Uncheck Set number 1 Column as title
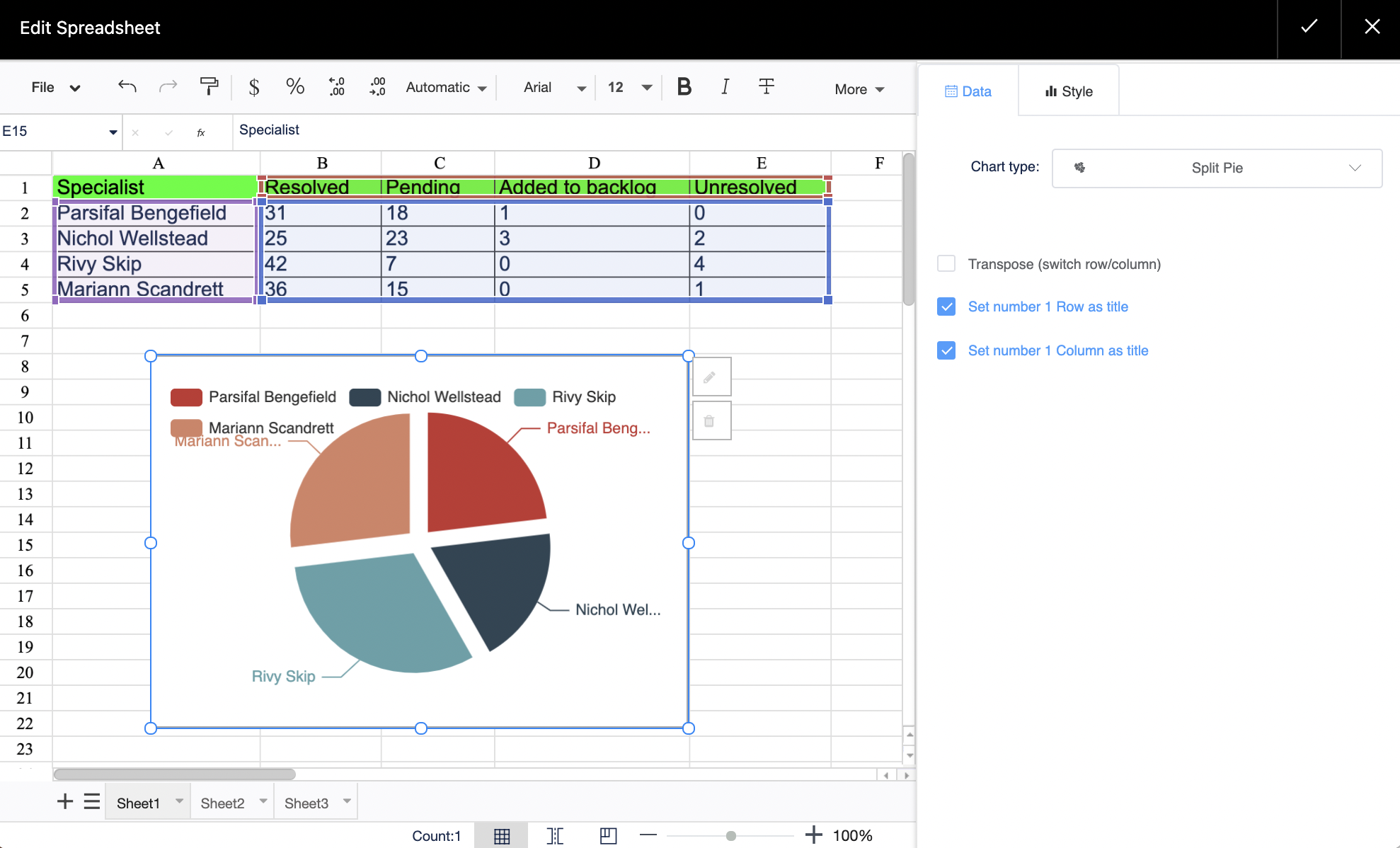The height and width of the screenshot is (848, 1400). (x=946, y=350)
